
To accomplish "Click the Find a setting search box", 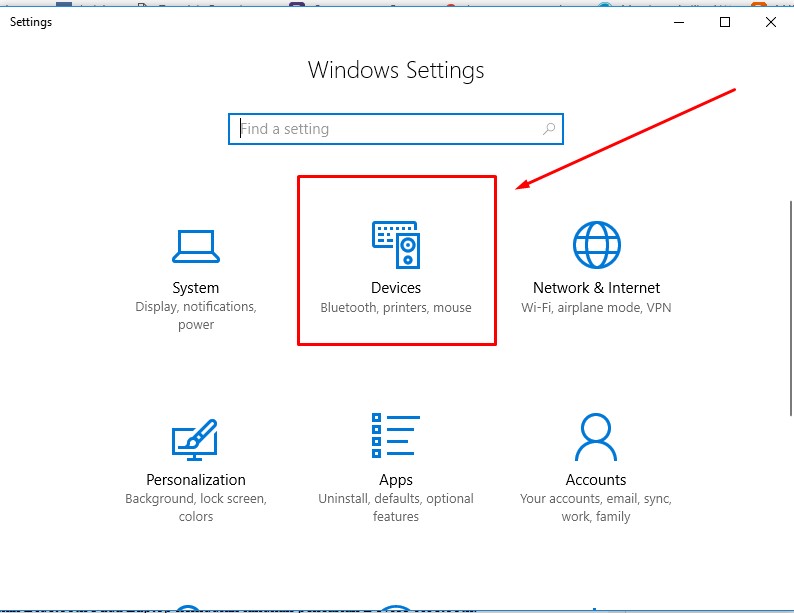I will coord(395,129).
